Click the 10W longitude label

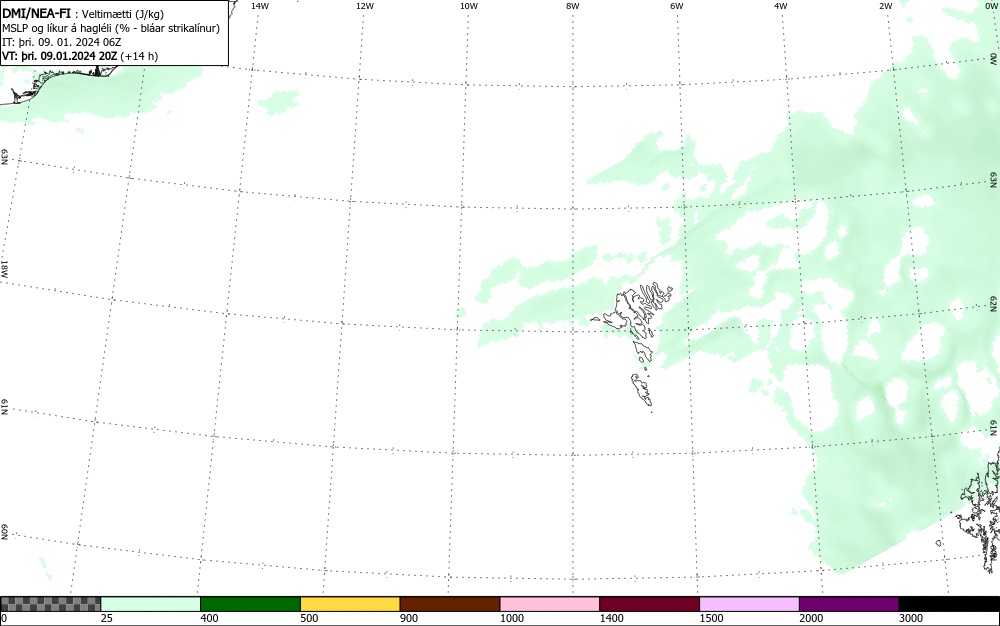pos(469,6)
